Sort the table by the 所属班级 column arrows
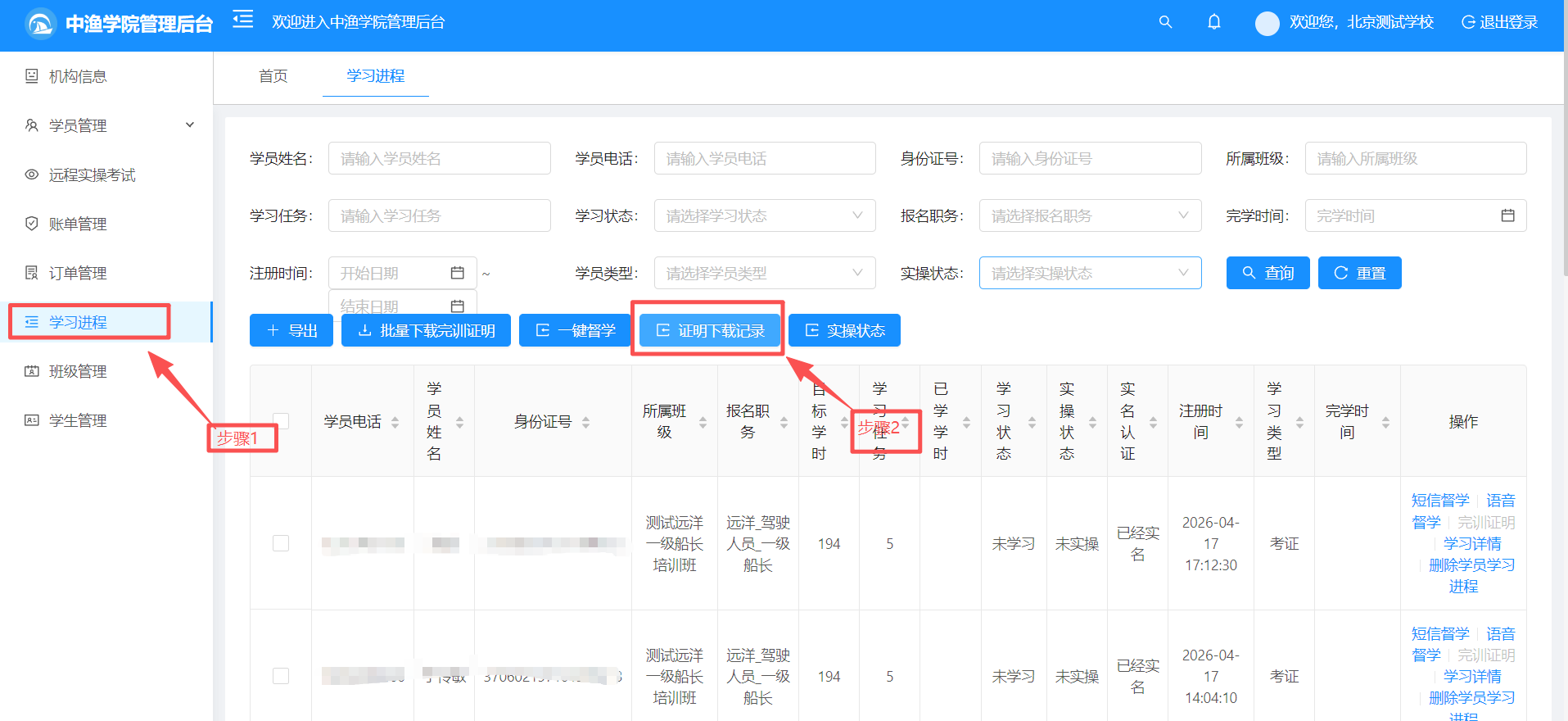 click(x=703, y=422)
